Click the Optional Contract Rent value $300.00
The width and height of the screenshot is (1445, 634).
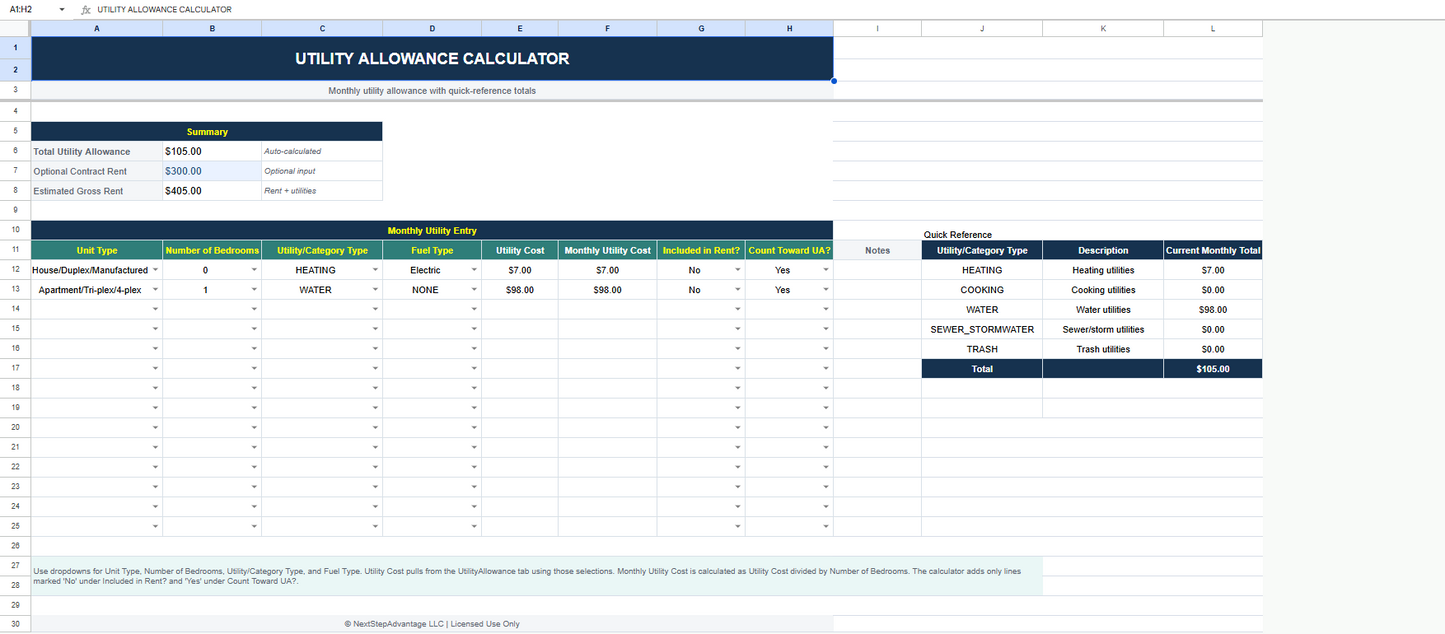point(212,171)
